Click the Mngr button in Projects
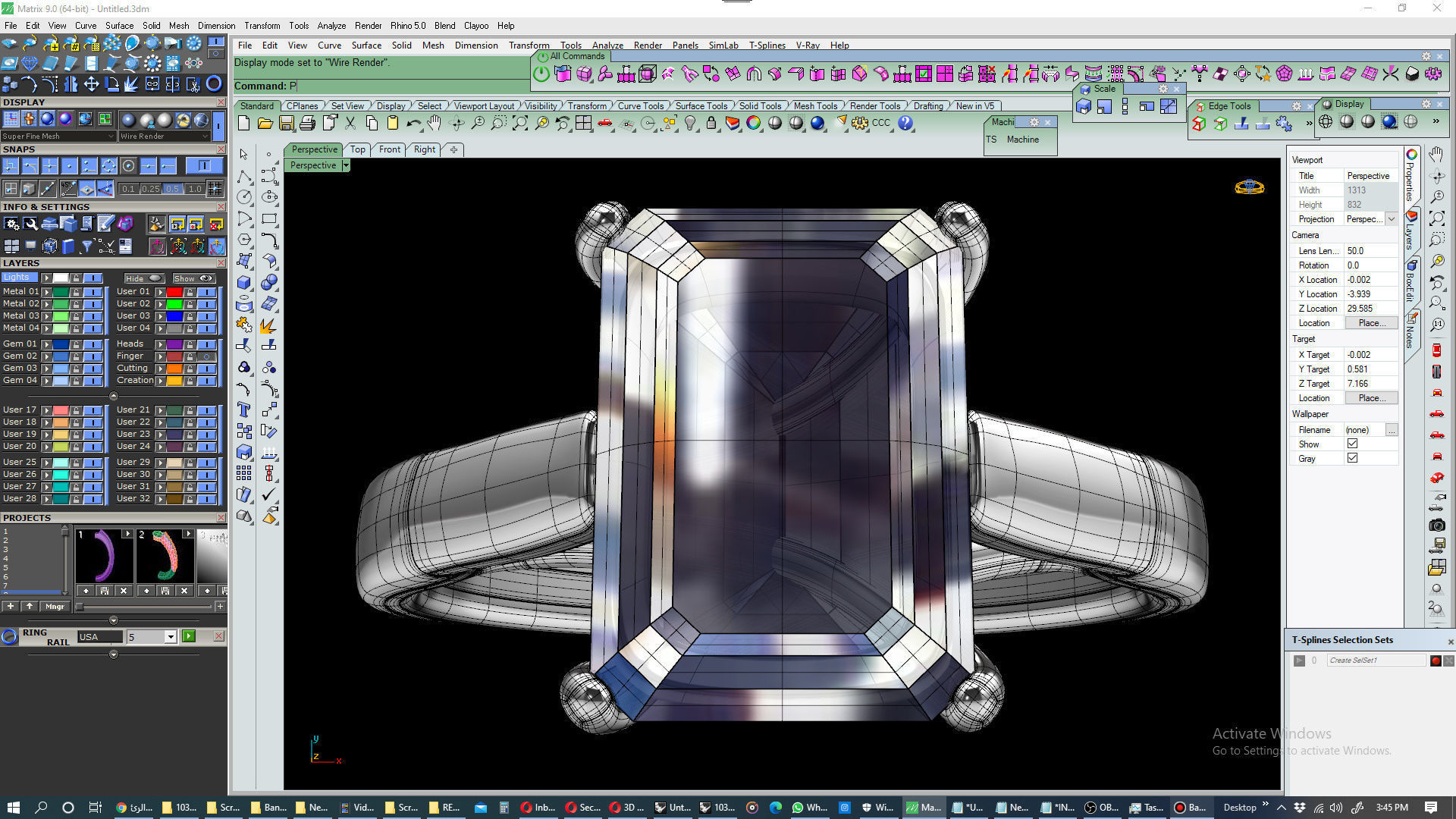 click(x=55, y=607)
